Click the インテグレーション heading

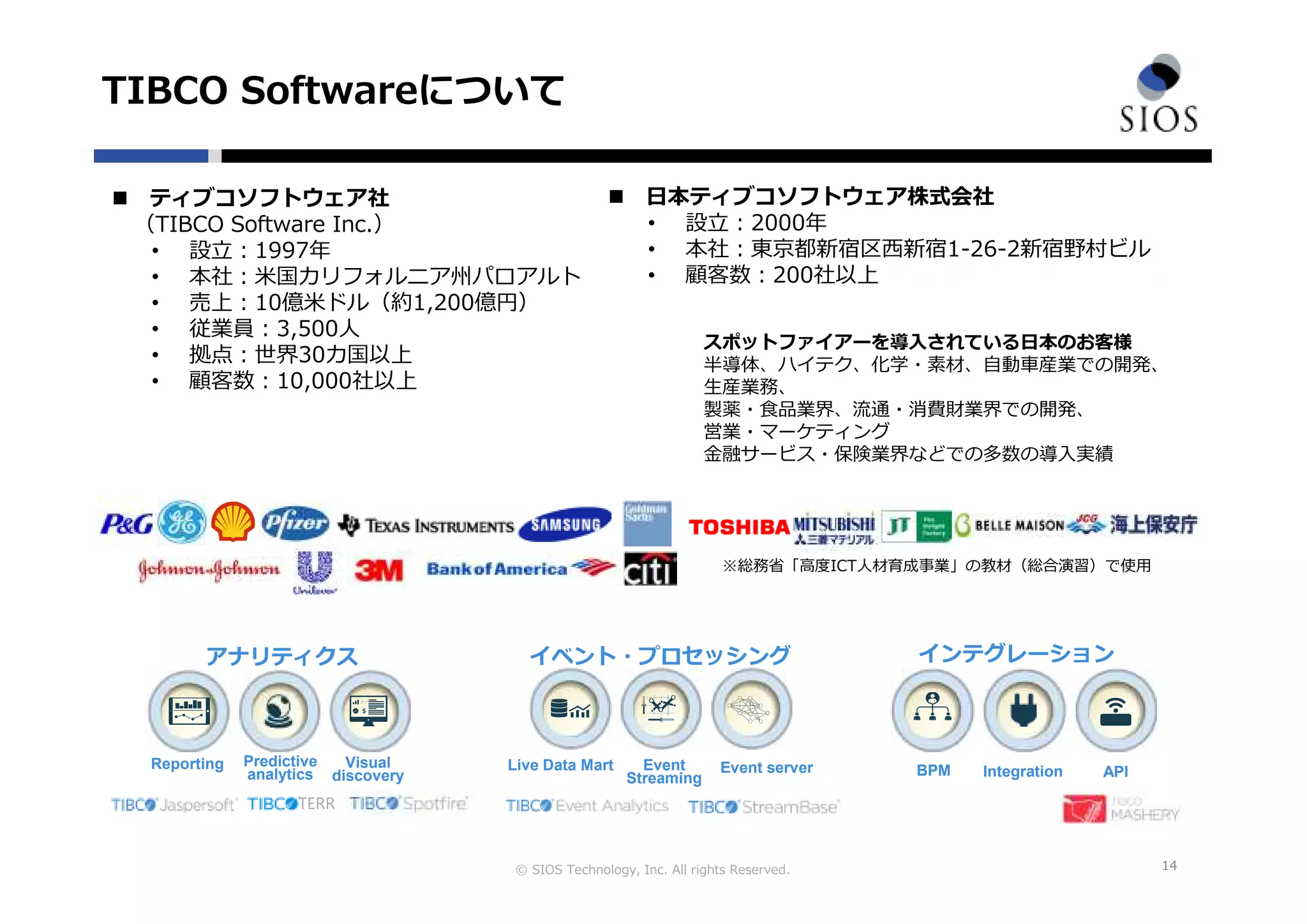click(1016, 653)
